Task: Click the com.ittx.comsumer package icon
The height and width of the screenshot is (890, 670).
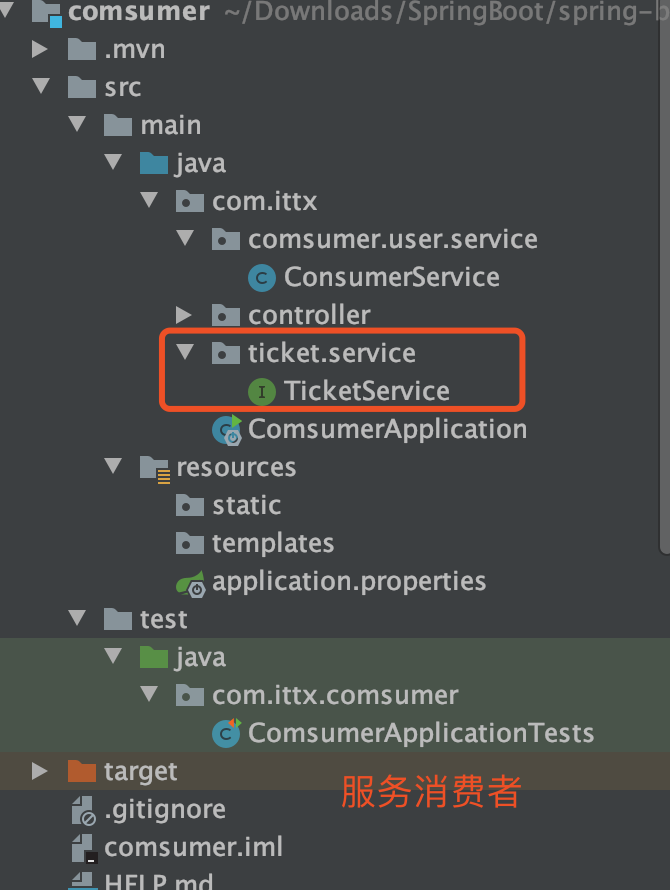Action: tap(190, 695)
